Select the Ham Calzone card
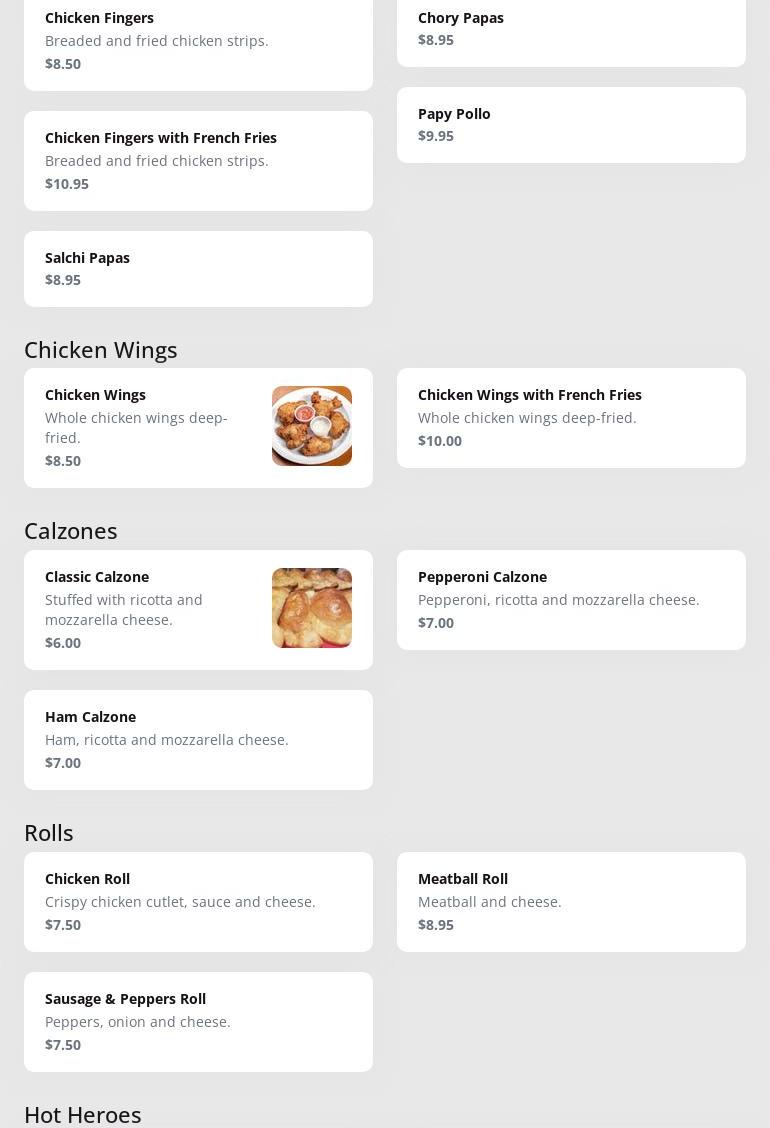Image resolution: width=770 pixels, height=1128 pixels. pyautogui.click(x=198, y=740)
